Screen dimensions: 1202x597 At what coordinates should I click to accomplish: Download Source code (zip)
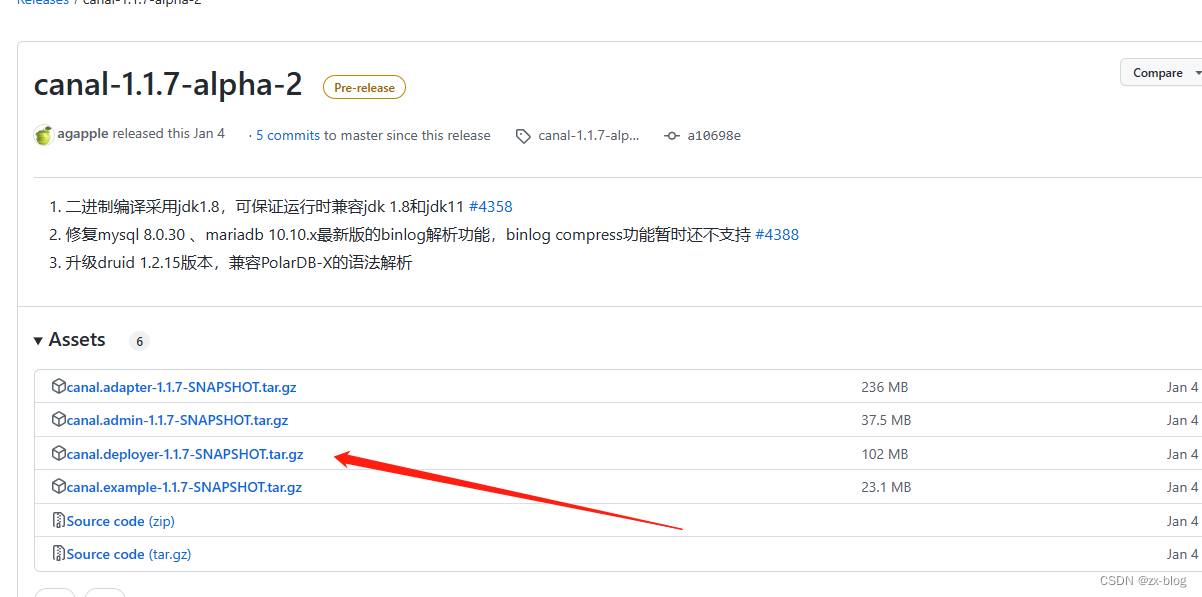point(121,521)
